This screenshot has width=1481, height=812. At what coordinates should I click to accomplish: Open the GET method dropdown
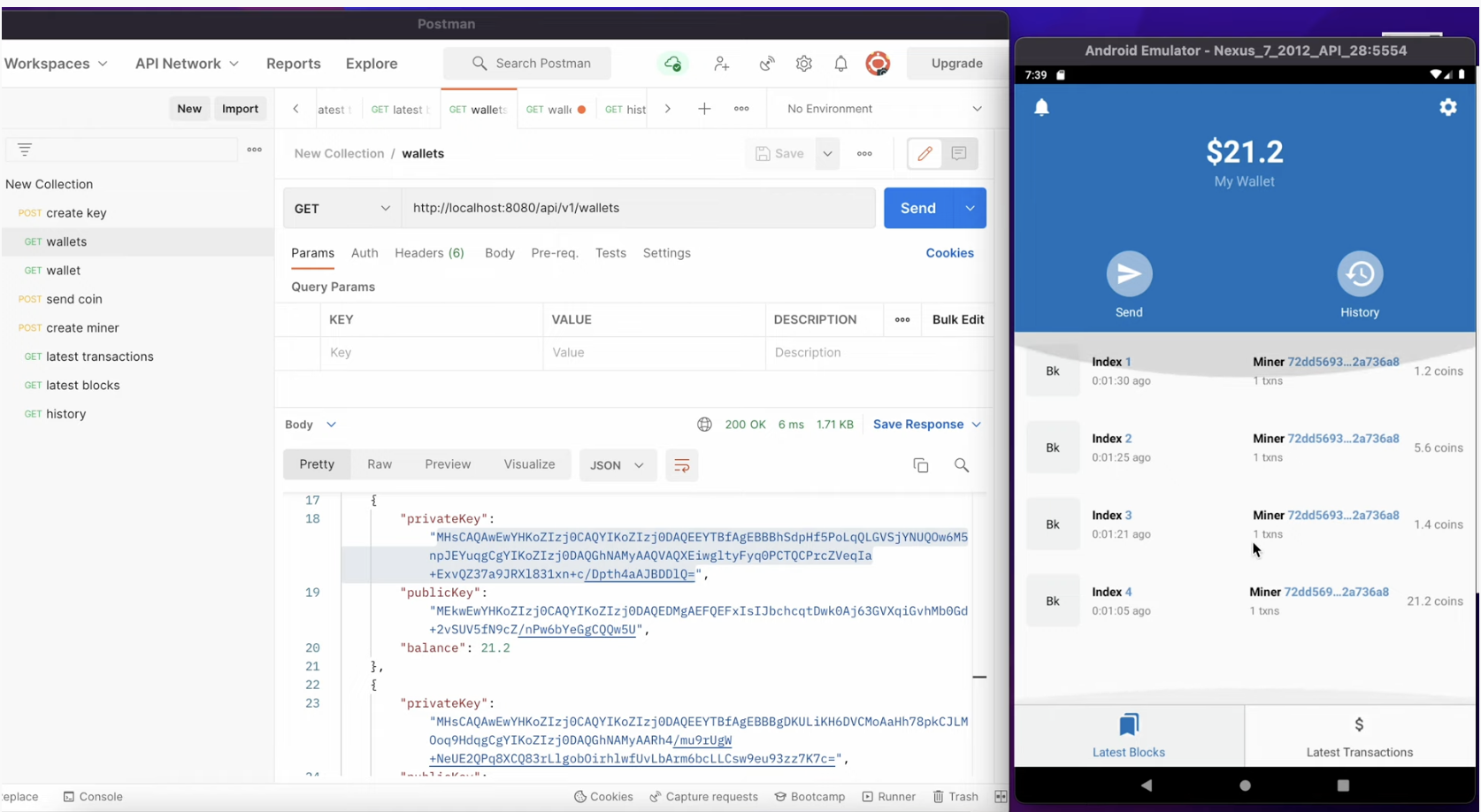342,209
